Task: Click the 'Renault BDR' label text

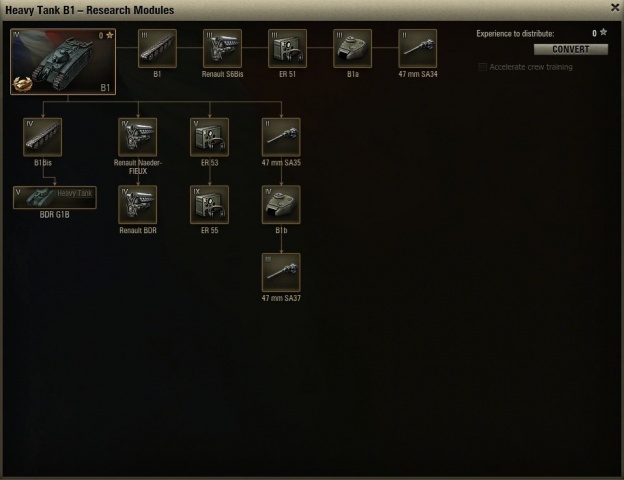Action: [x=138, y=230]
